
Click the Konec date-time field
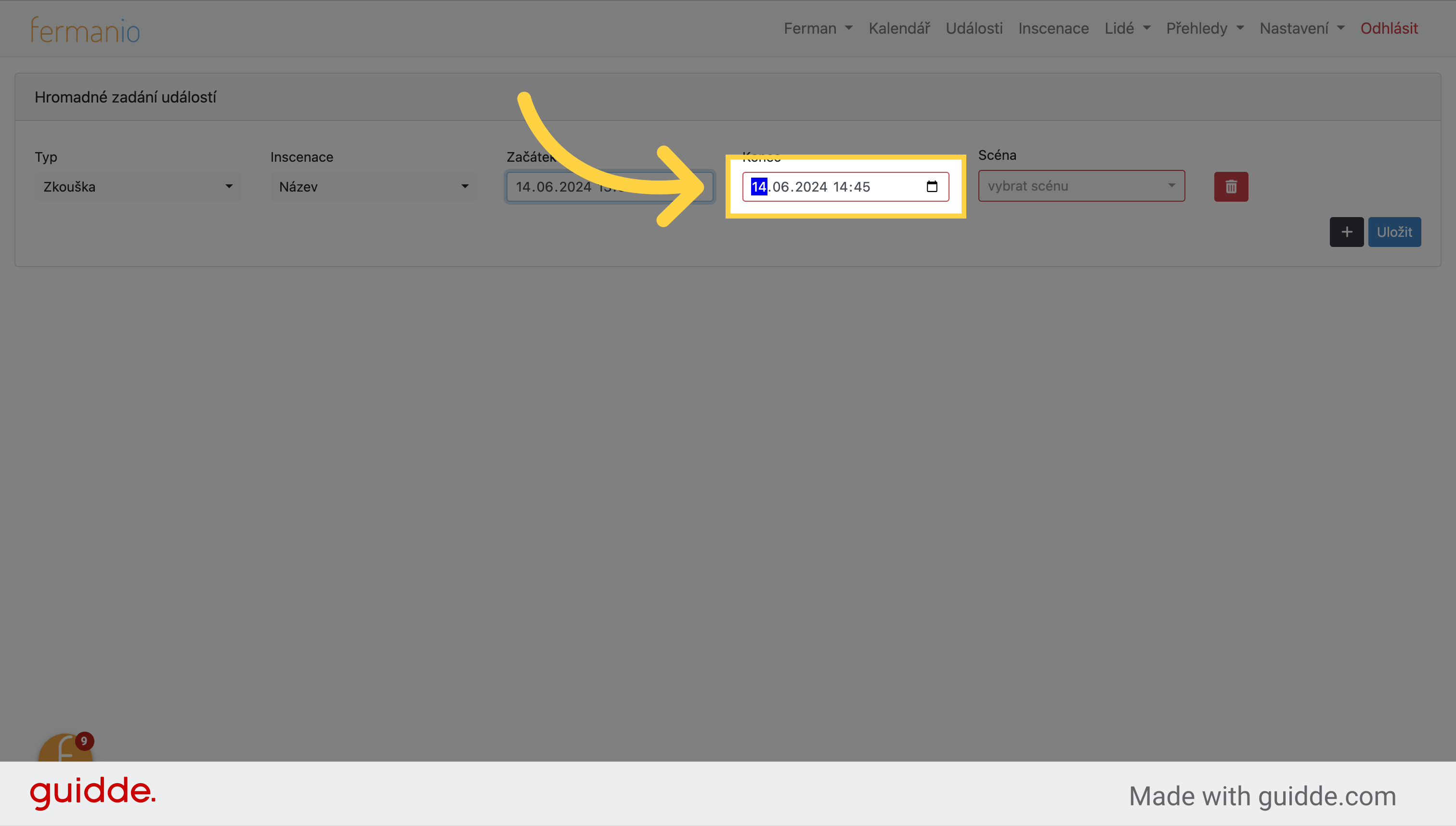pyautogui.click(x=845, y=187)
